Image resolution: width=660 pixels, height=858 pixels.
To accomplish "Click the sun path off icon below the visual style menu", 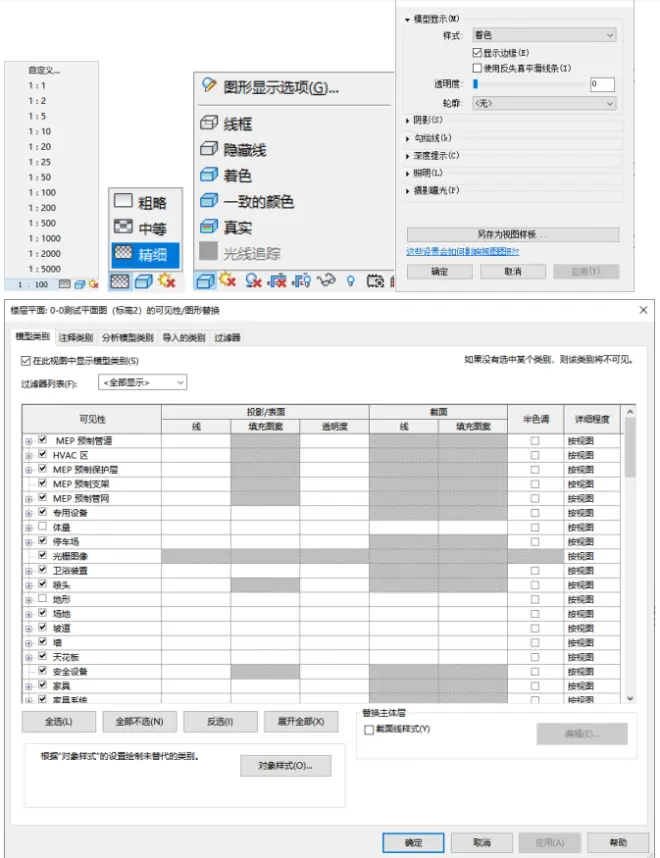I will pos(227,280).
